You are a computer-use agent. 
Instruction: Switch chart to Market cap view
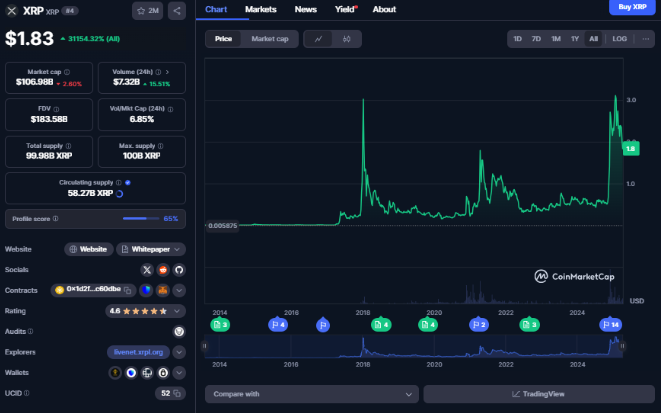[269, 39]
